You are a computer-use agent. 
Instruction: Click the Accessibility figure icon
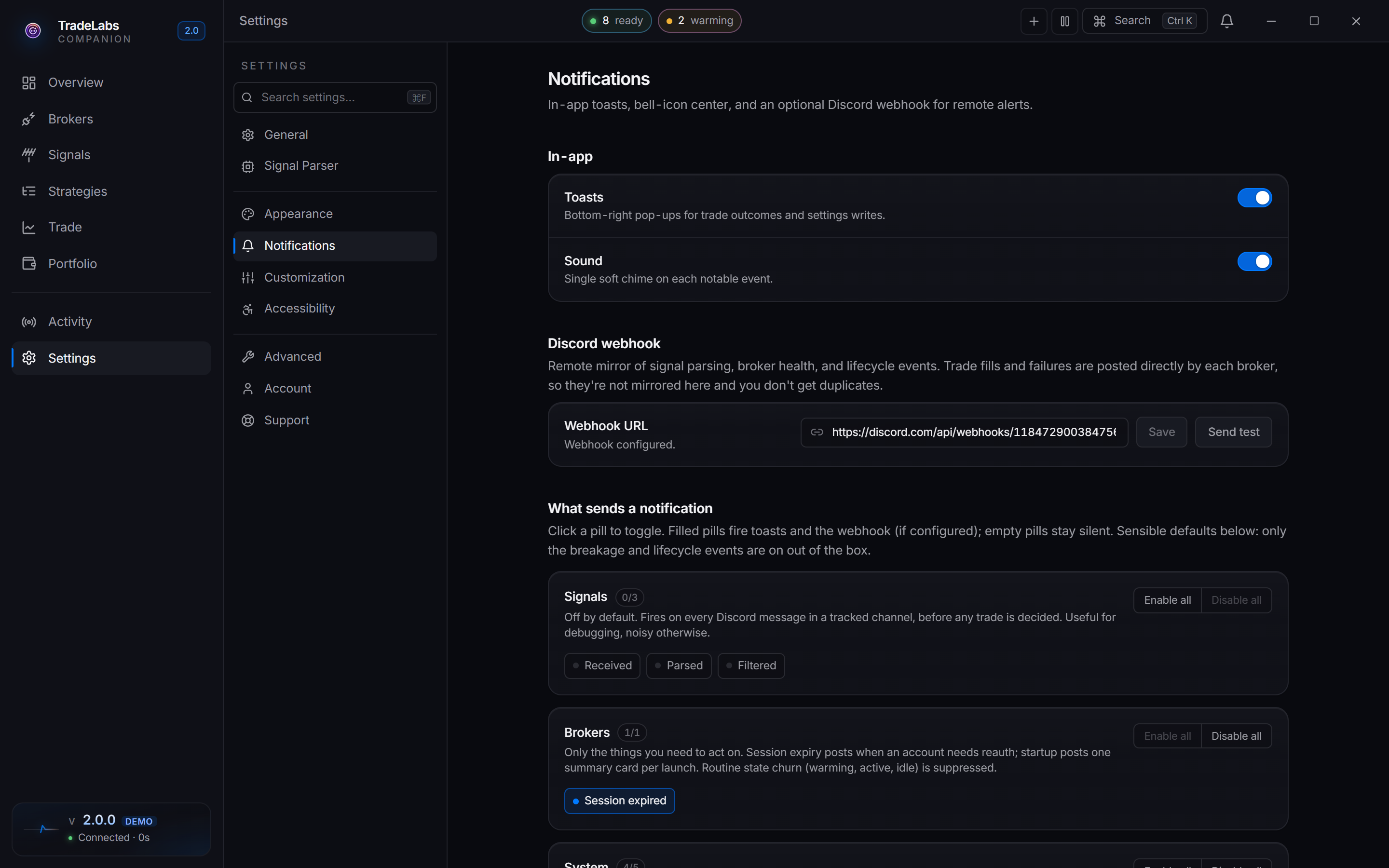point(248,310)
